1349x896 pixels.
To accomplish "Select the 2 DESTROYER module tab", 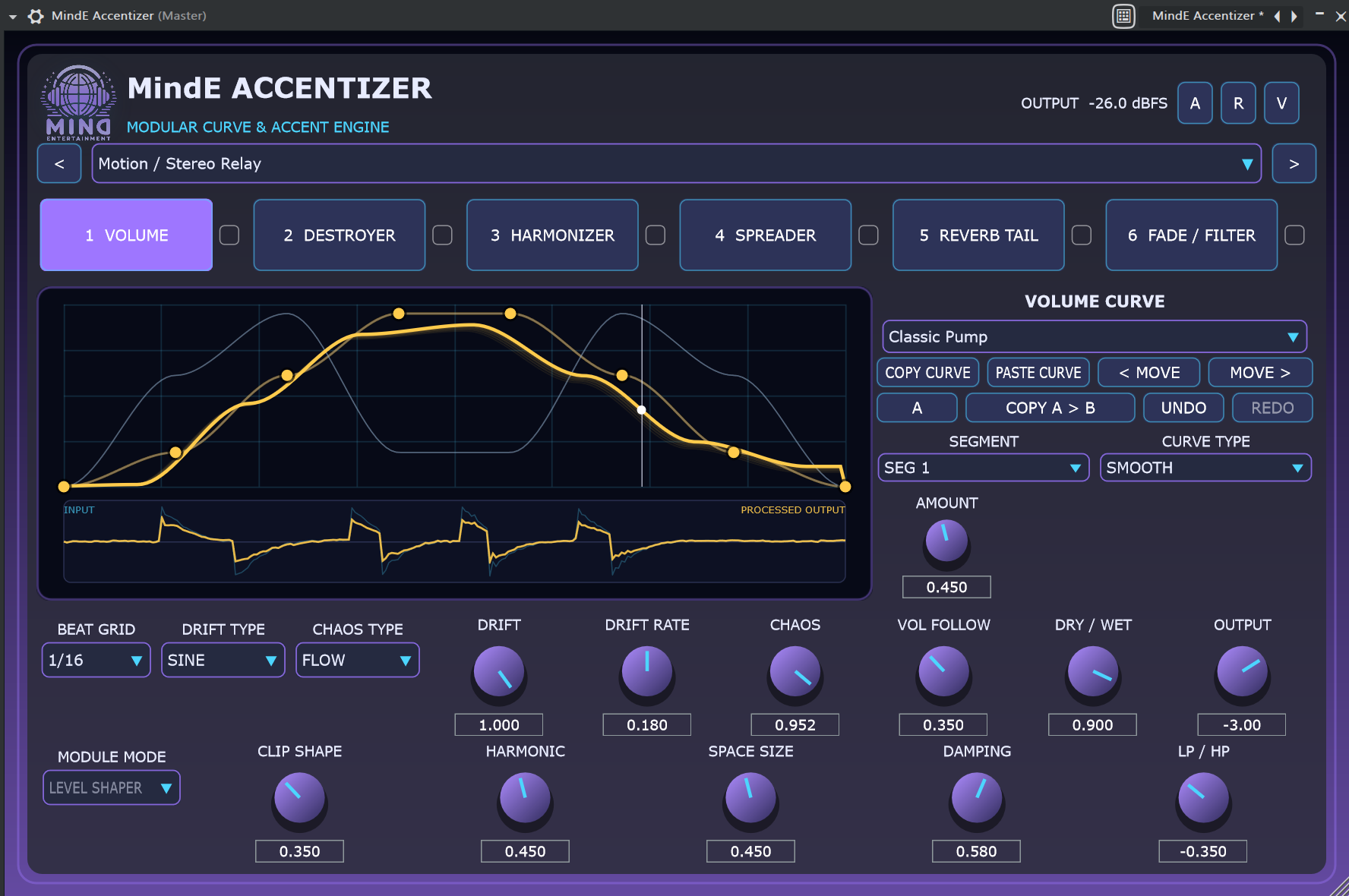I will [x=340, y=235].
